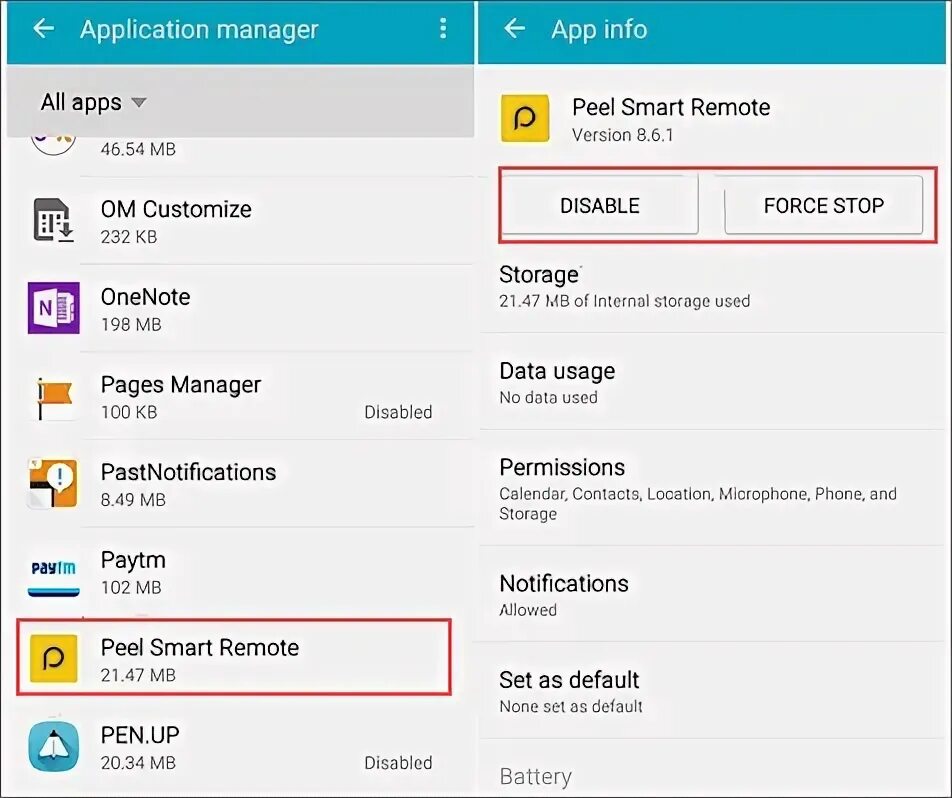This screenshot has width=952, height=798.
Task: Open Permissions section
Action: click(x=712, y=488)
